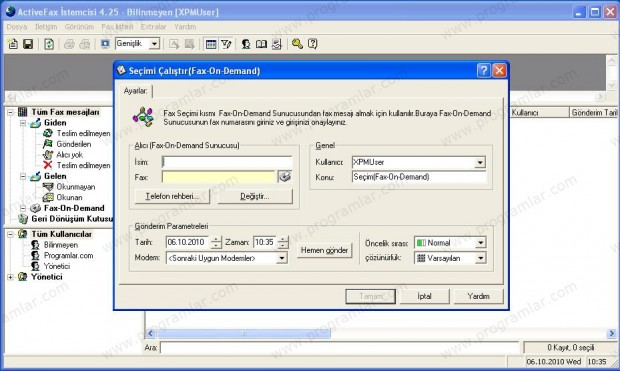620x371 pixels.
Task: Collapse the Tüm Kullanıcılar tree node
Action: (11, 234)
